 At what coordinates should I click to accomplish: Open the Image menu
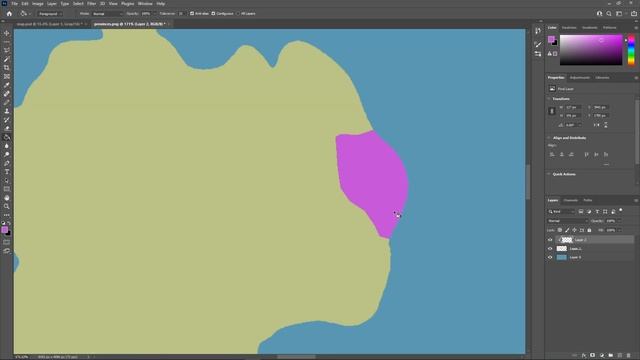(x=38, y=4)
